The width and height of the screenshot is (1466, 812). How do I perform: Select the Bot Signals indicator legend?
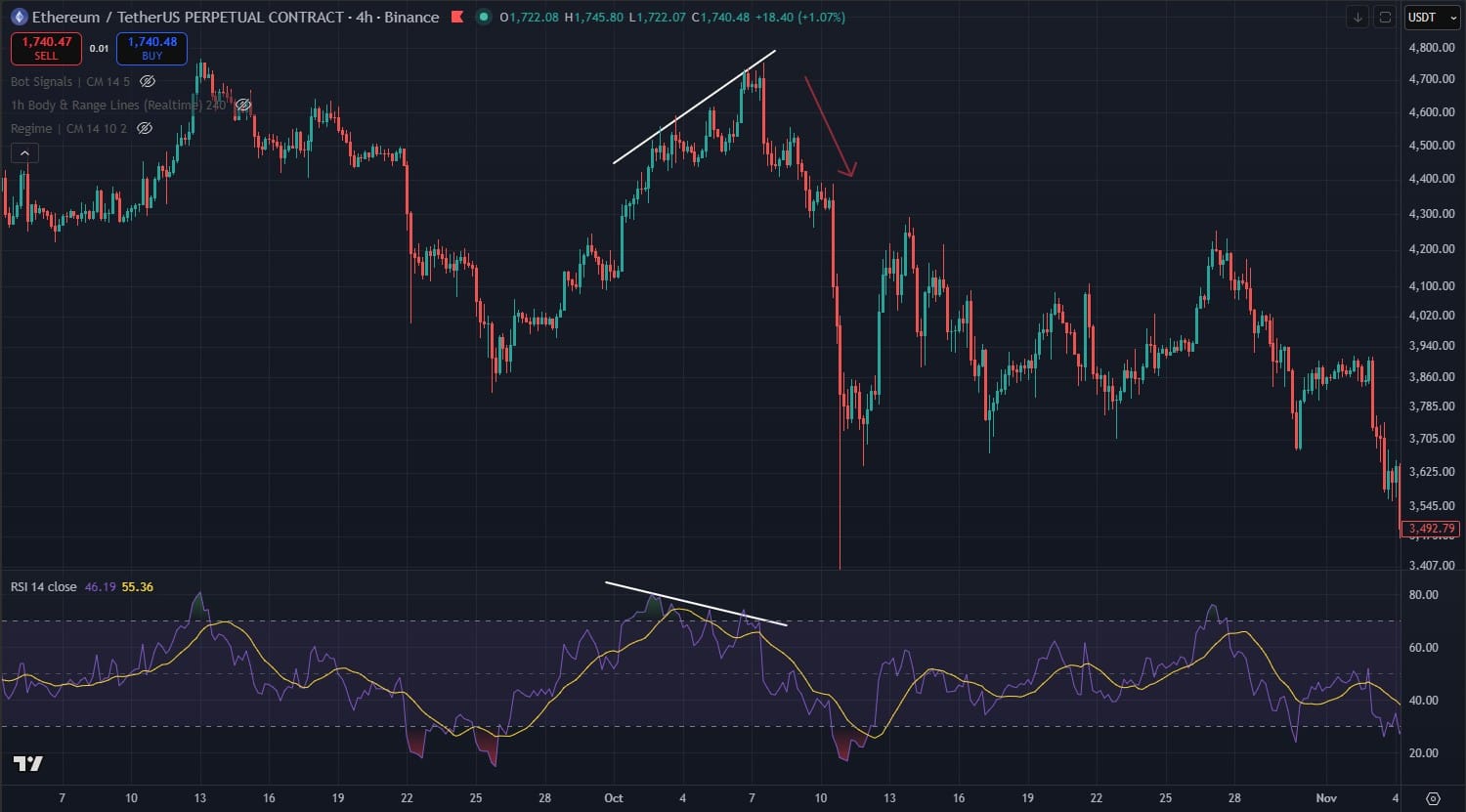[71, 81]
